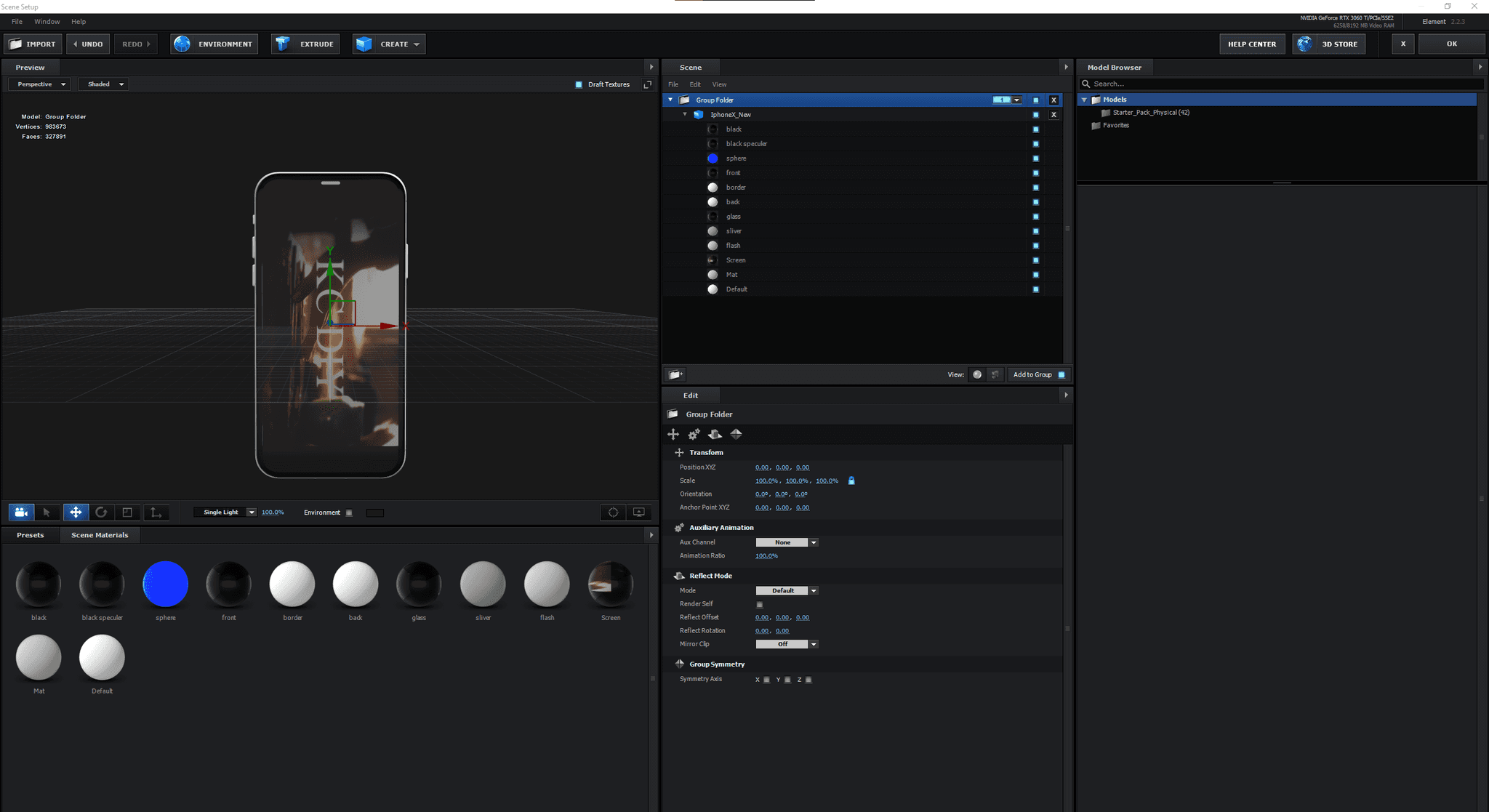
Task: Click the create new folder icon
Action: pos(675,374)
